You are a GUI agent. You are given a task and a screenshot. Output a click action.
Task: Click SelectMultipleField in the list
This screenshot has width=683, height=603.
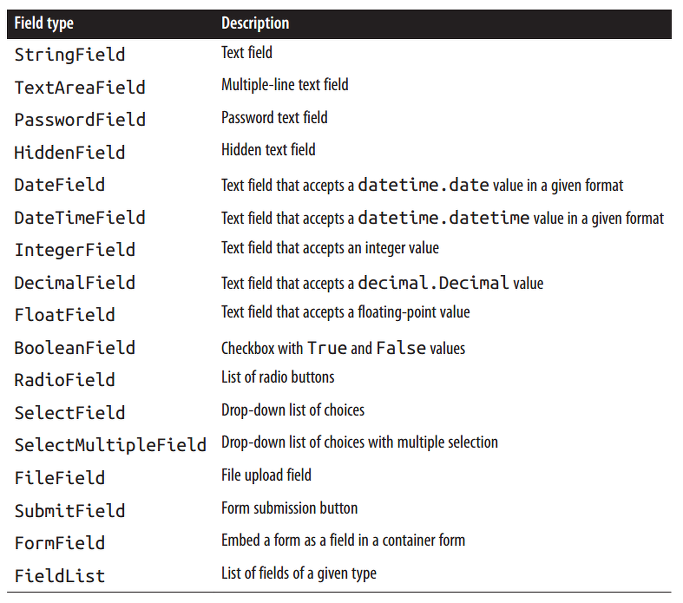pos(110,445)
